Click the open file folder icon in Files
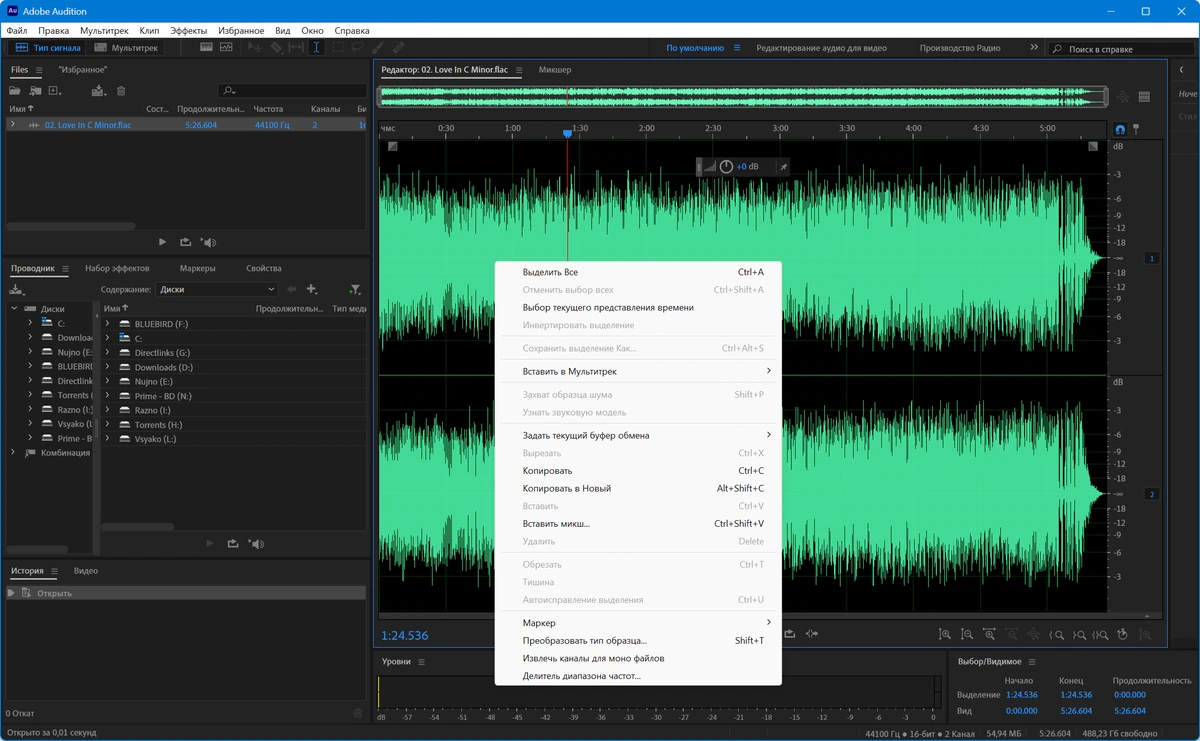Image resolution: width=1200 pixels, height=741 pixels. [15, 91]
